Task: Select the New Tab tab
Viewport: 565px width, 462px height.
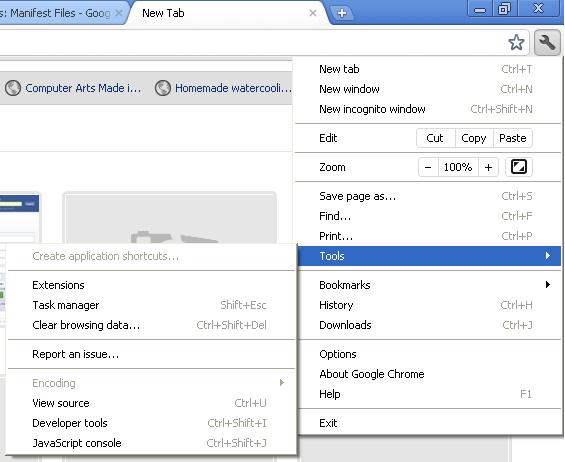Action: [x=227, y=13]
